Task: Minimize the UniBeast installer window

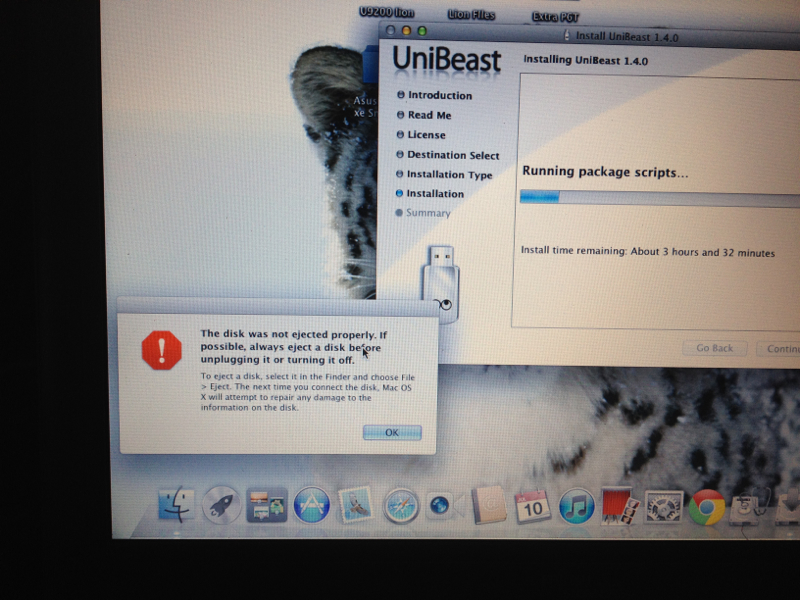Action: (407, 31)
